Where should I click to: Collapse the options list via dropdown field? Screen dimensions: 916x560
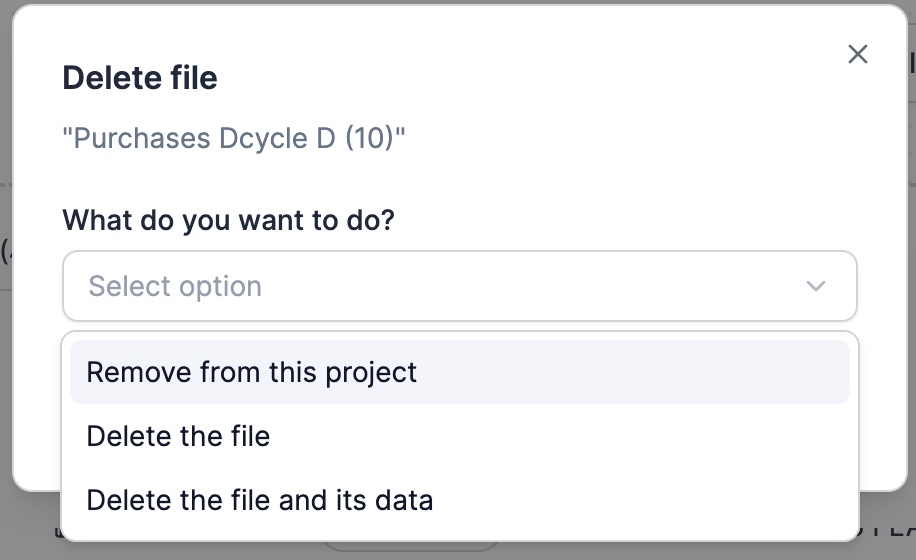pos(460,286)
